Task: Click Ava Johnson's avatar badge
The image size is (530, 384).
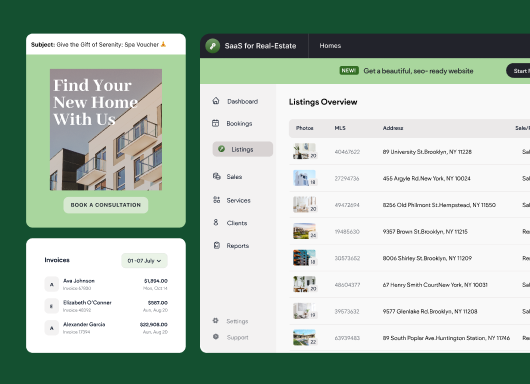Action: click(x=52, y=284)
